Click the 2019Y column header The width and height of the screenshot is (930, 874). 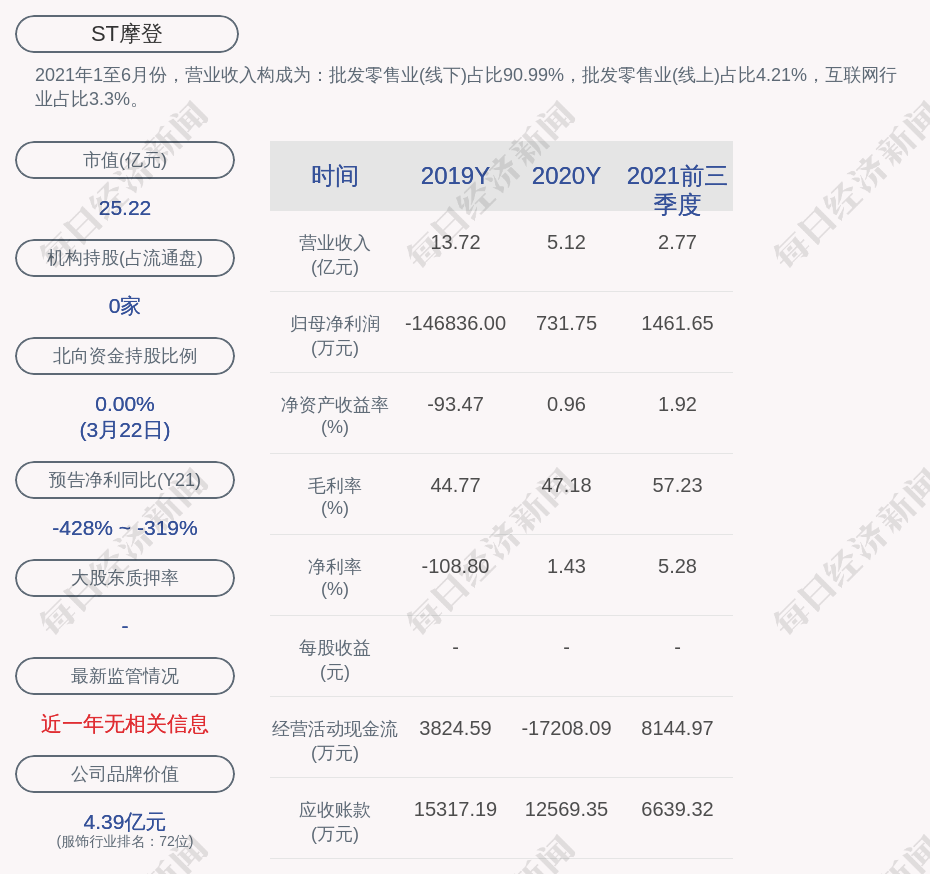tap(455, 176)
